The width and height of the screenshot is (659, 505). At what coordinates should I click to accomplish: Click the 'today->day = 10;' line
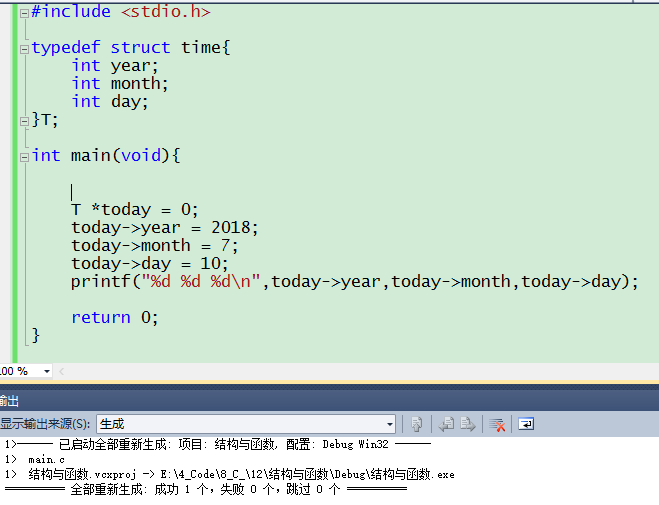tap(149, 264)
